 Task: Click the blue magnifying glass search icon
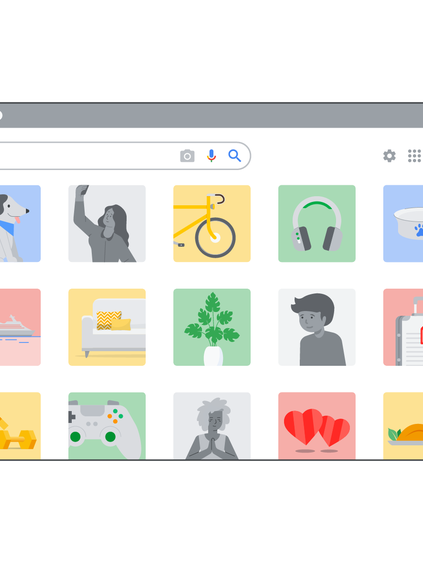[x=234, y=156]
